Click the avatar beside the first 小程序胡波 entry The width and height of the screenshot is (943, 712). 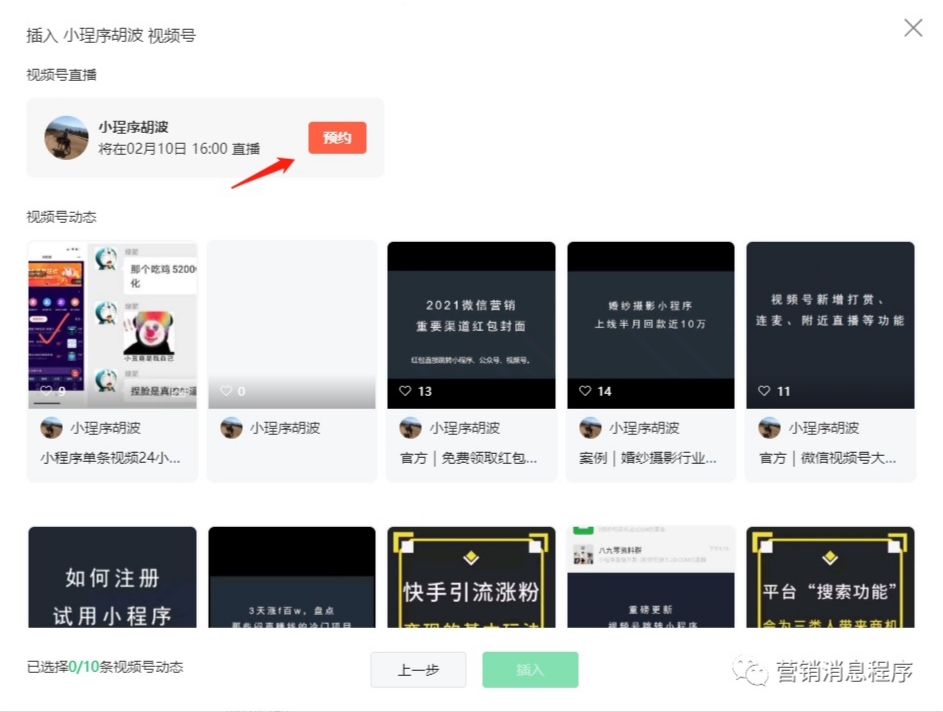pyautogui.click(x=51, y=428)
